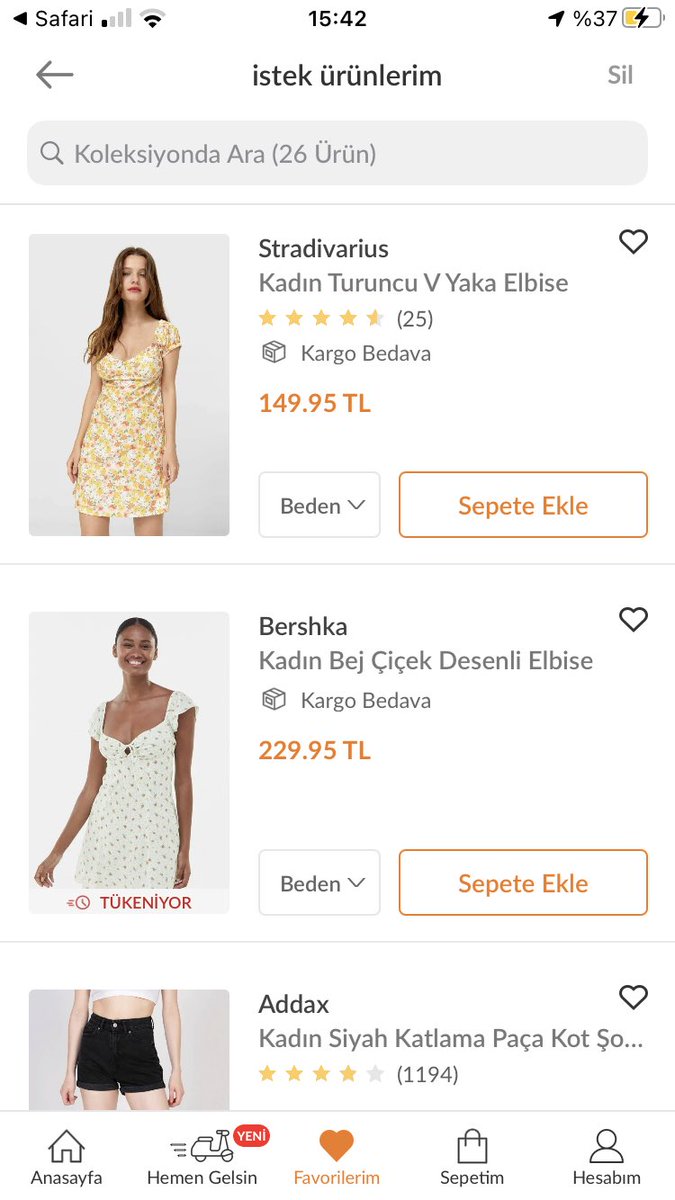675x1200 pixels.
Task: Add Stradivarius dress with Sepete Ekle
Action: click(x=523, y=505)
